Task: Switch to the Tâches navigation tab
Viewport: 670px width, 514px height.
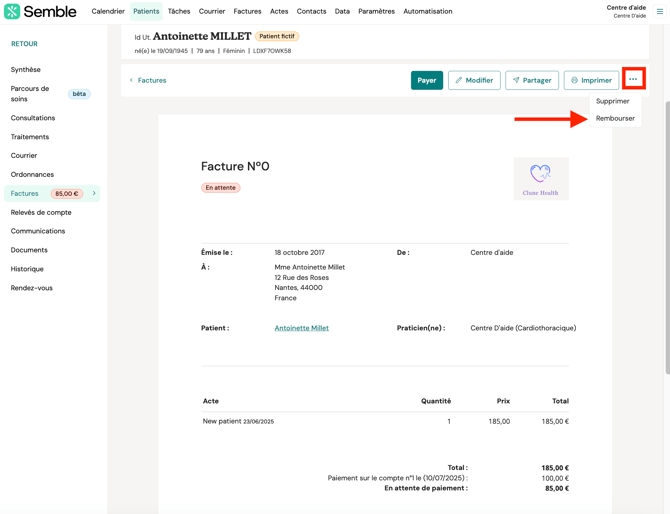Action: pyautogui.click(x=179, y=12)
